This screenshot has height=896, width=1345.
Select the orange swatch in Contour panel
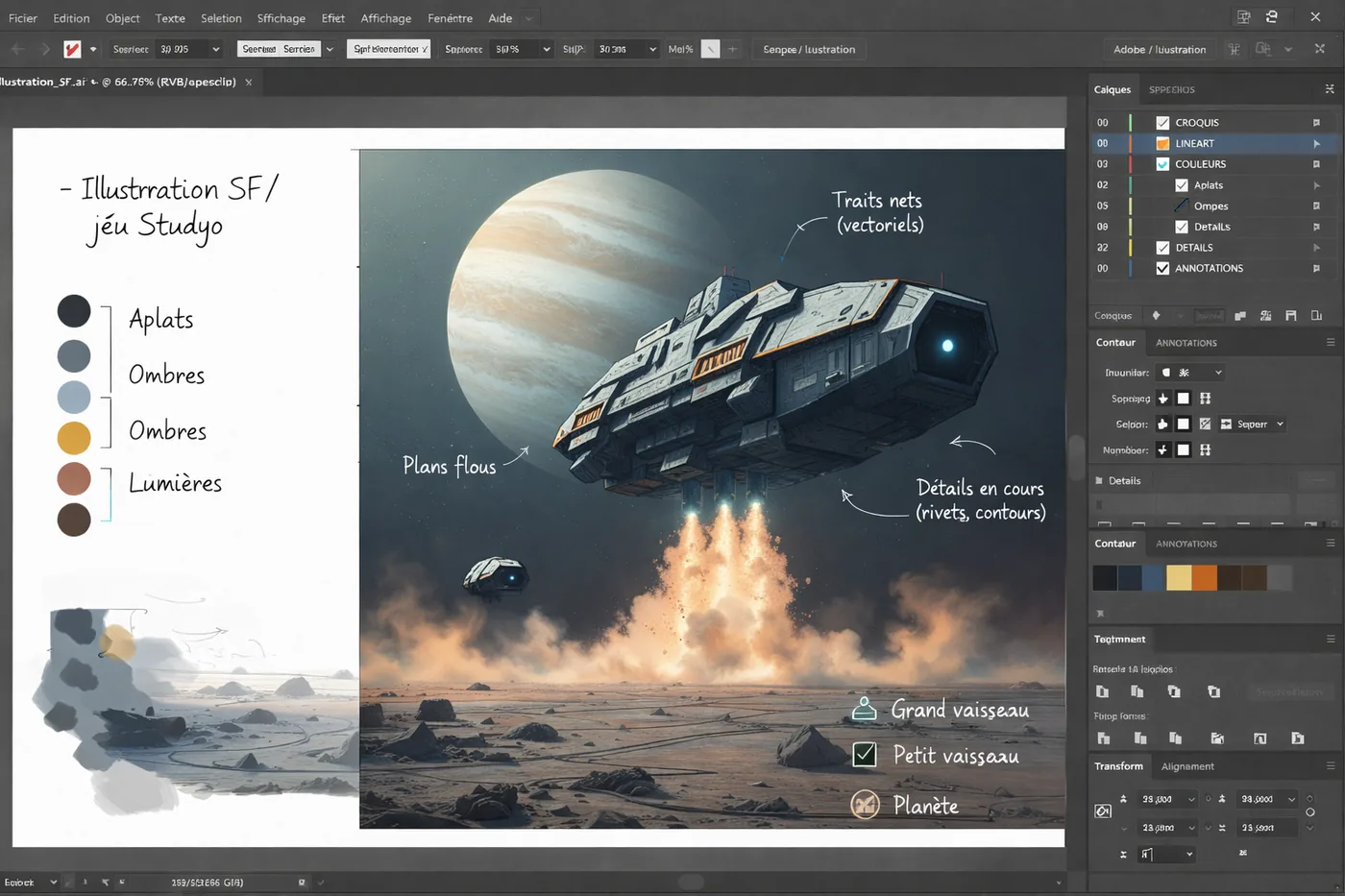(x=1204, y=577)
